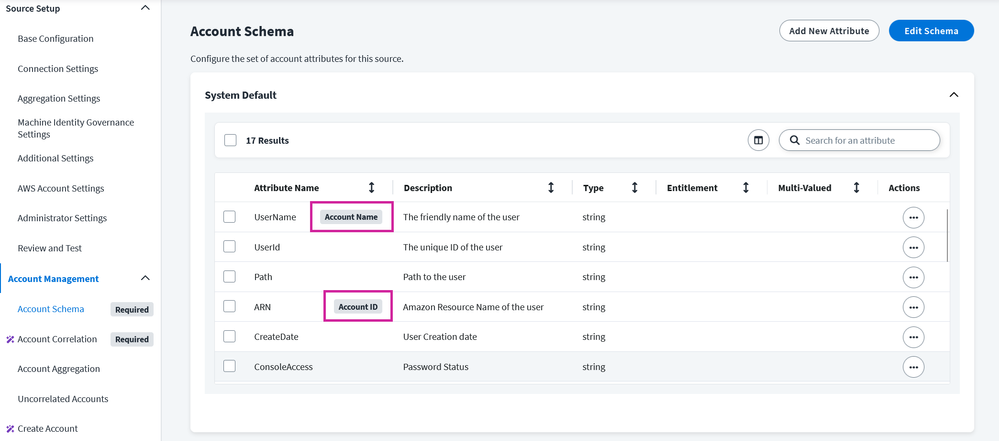The width and height of the screenshot is (999, 441).
Task: Sort by Description column arrows
Action: 551,188
